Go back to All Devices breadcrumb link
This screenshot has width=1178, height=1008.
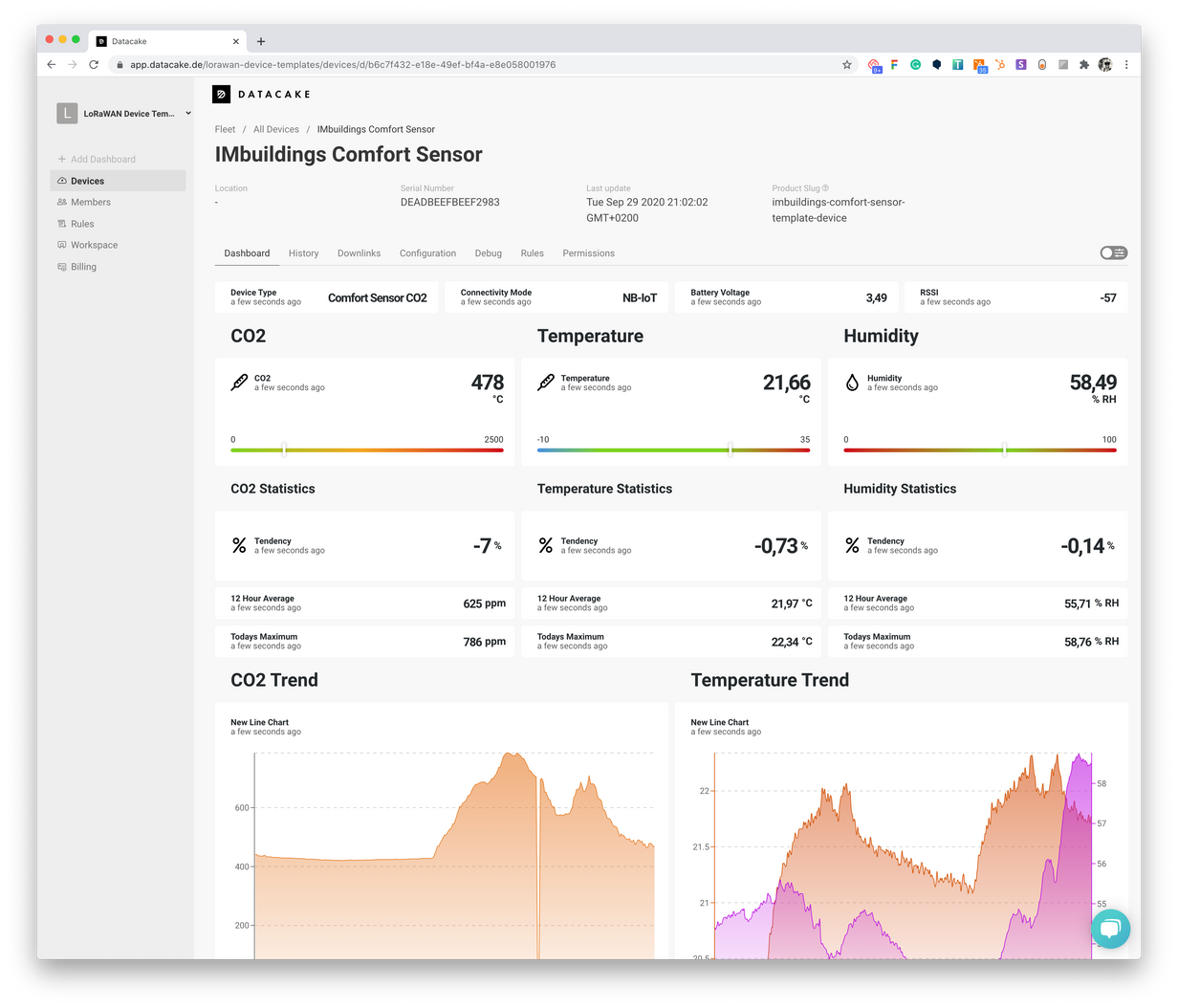tap(275, 129)
